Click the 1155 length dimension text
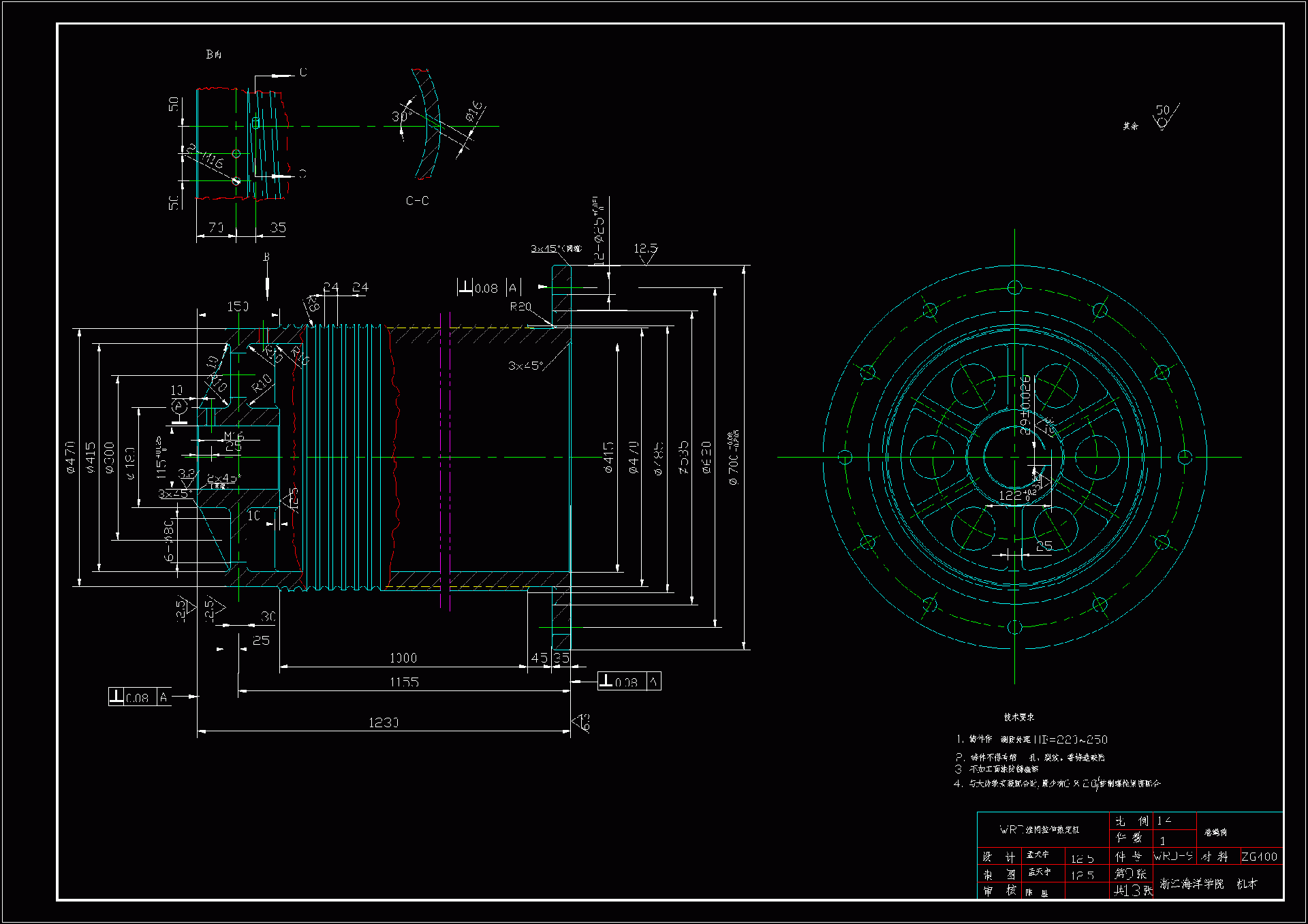The image size is (1308, 924). point(404,682)
